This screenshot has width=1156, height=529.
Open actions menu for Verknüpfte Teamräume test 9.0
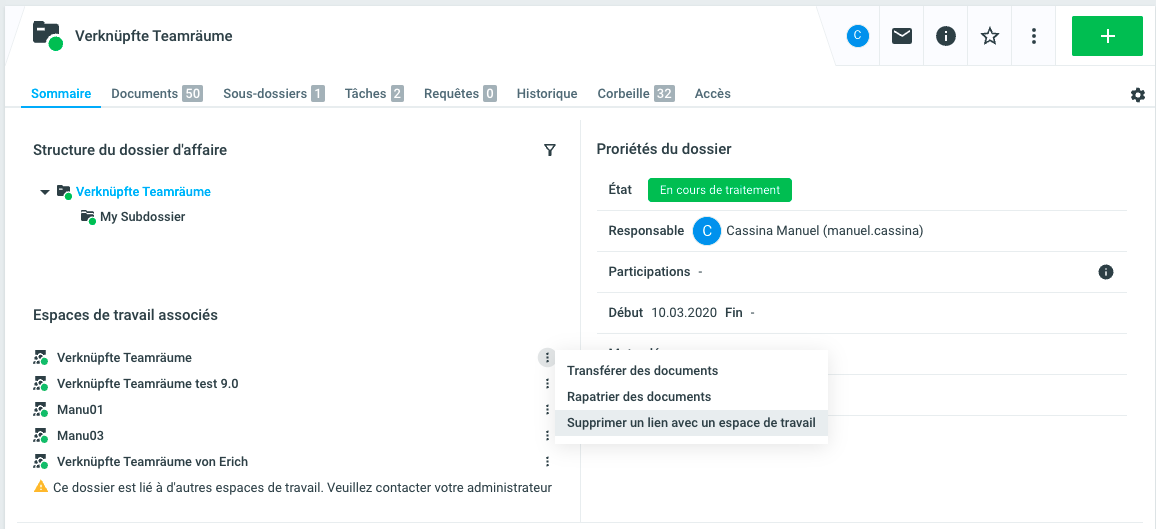pyautogui.click(x=547, y=384)
